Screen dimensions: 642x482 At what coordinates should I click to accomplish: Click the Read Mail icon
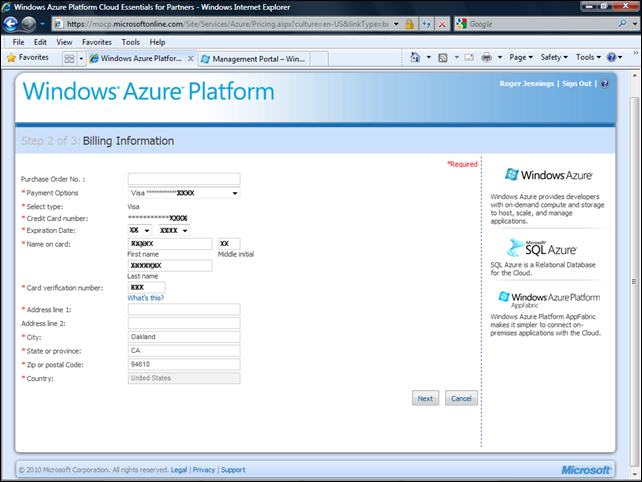(469, 58)
